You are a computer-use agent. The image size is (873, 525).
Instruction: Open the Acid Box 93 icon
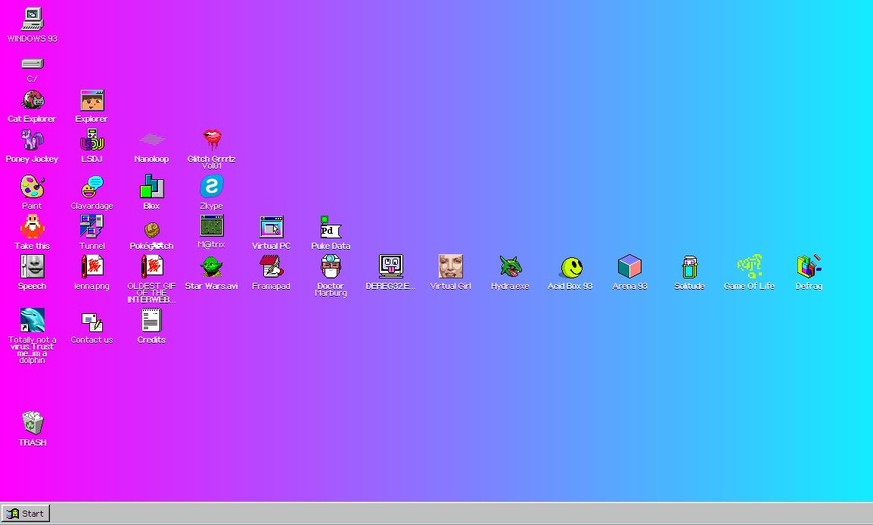(570, 267)
